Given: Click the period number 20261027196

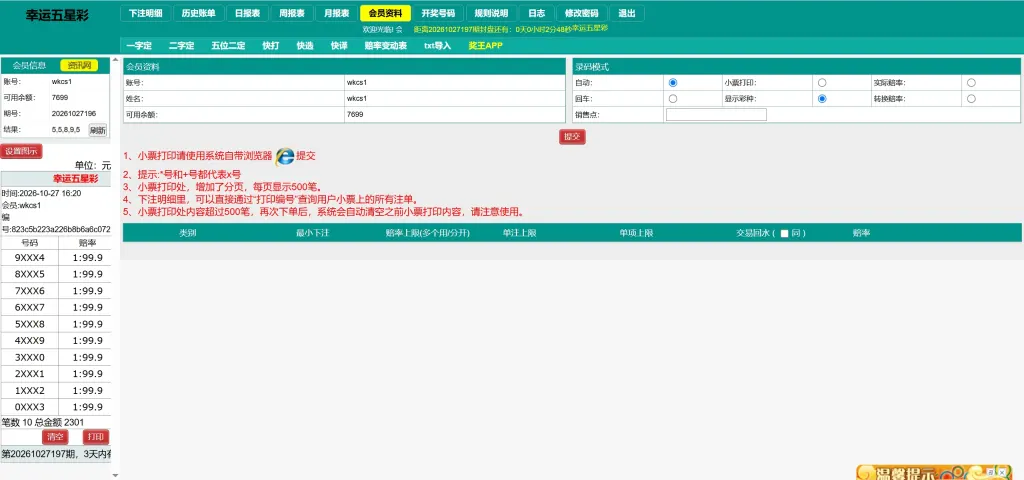Looking at the screenshot, I should [74, 114].
